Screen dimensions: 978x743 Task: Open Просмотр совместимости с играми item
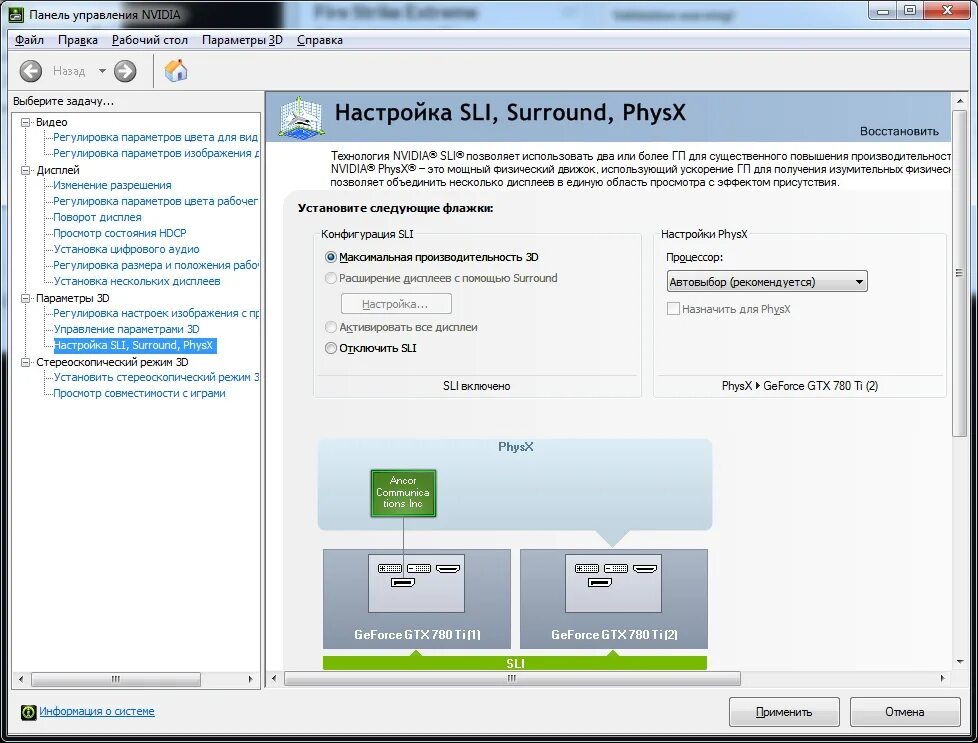[139, 394]
